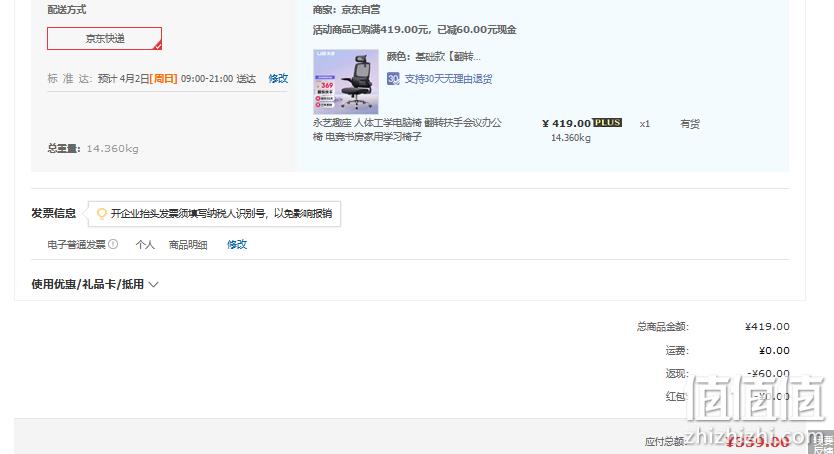Click the red checkmark on 京东快递 box

click(157, 46)
